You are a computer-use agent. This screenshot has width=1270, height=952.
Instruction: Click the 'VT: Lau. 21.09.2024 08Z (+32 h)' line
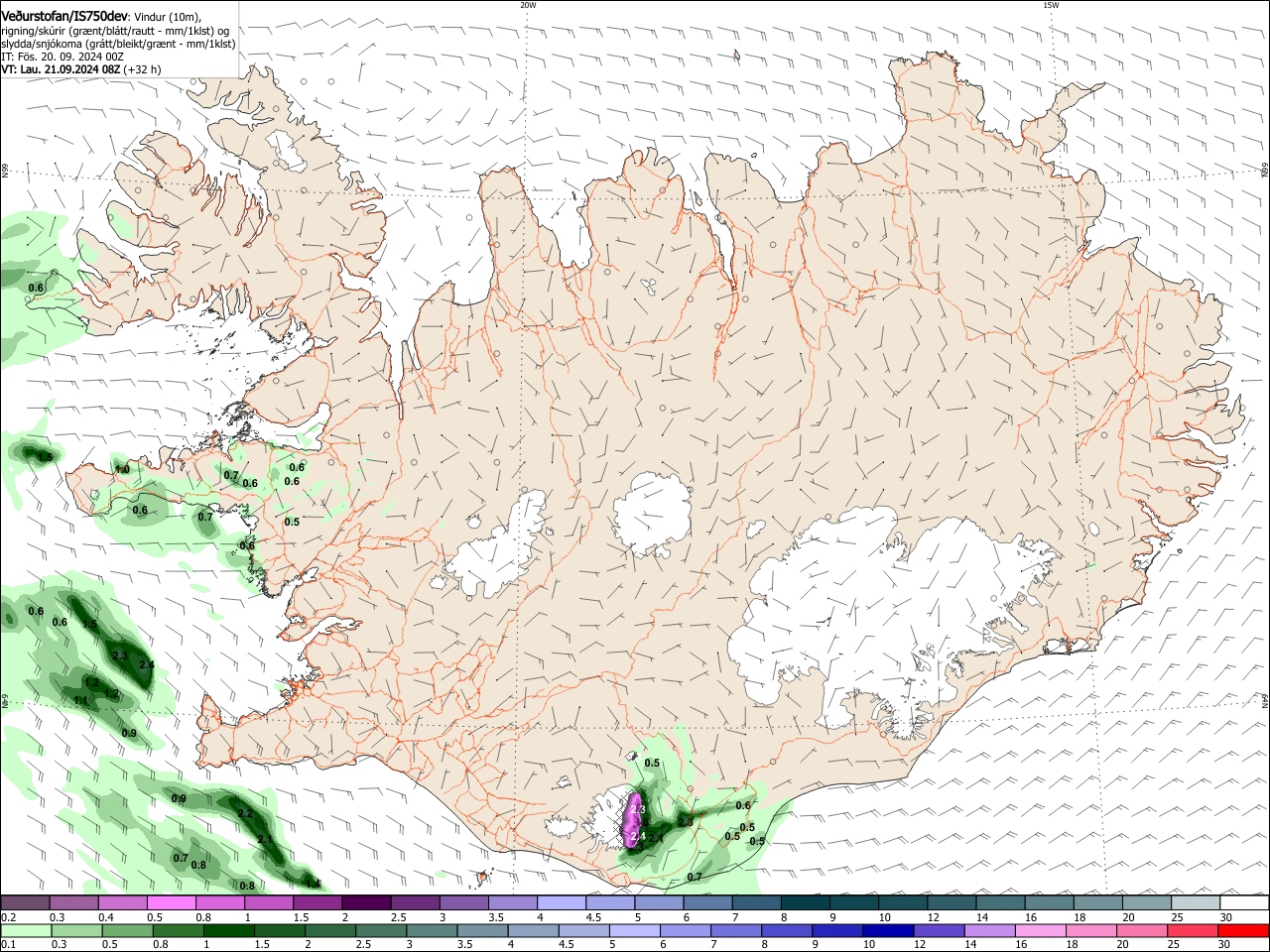[81, 69]
